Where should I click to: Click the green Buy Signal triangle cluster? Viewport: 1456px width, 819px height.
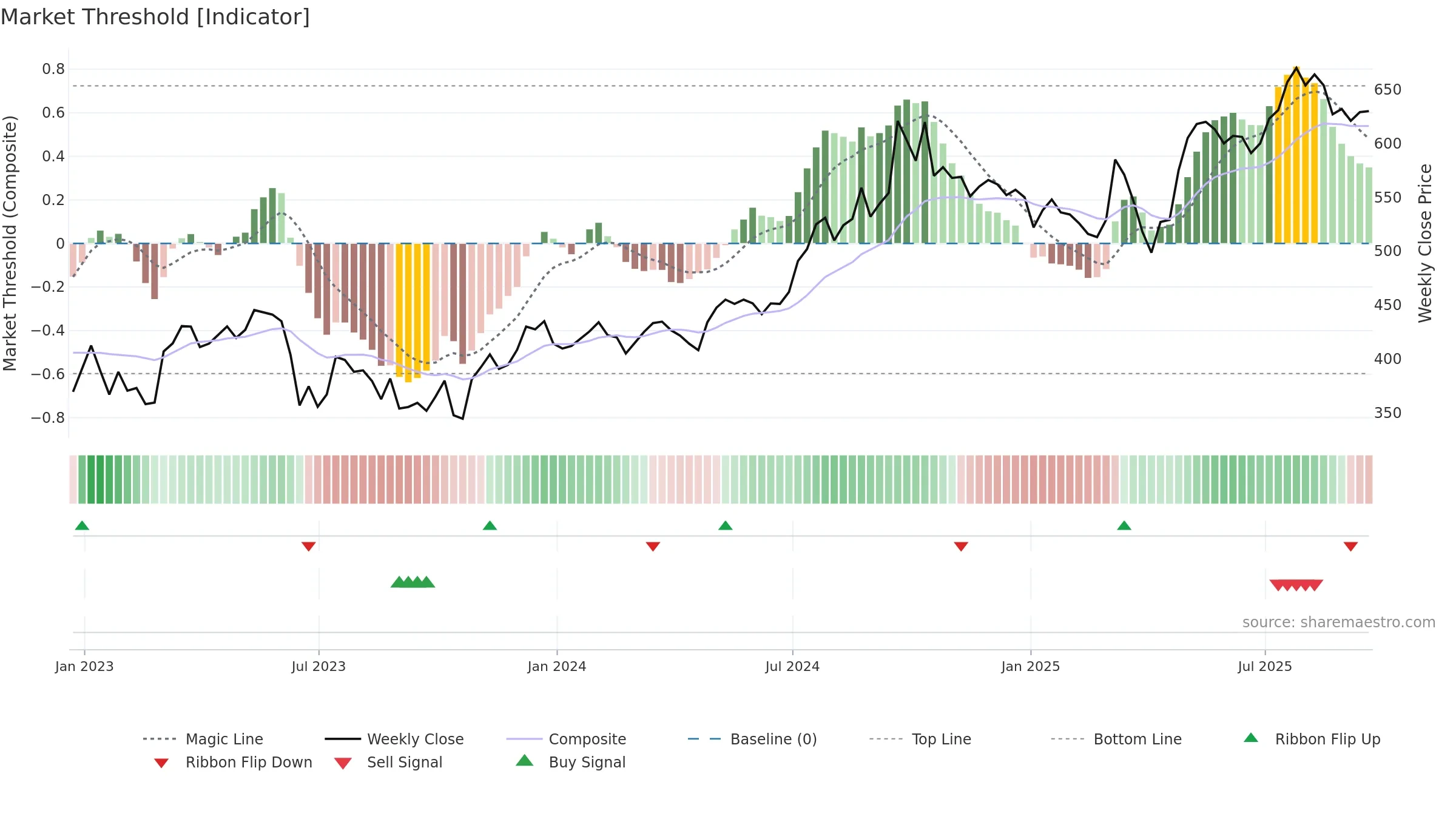[x=413, y=582]
